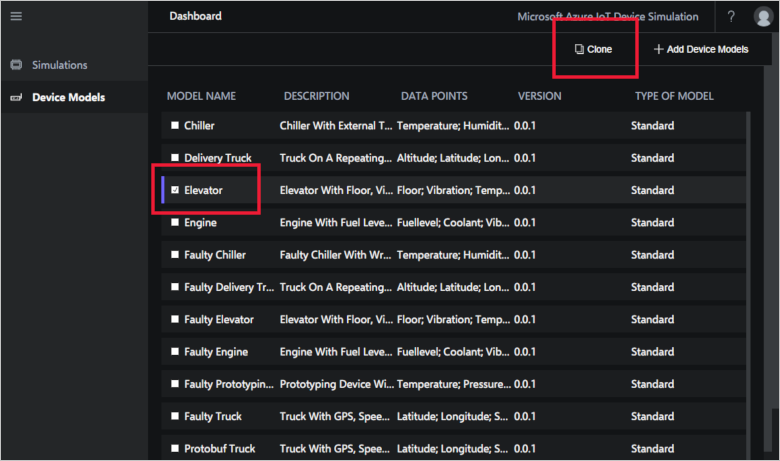Open the help question mark icon
The height and width of the screenshot is (461, 780).
coord(731,16)
